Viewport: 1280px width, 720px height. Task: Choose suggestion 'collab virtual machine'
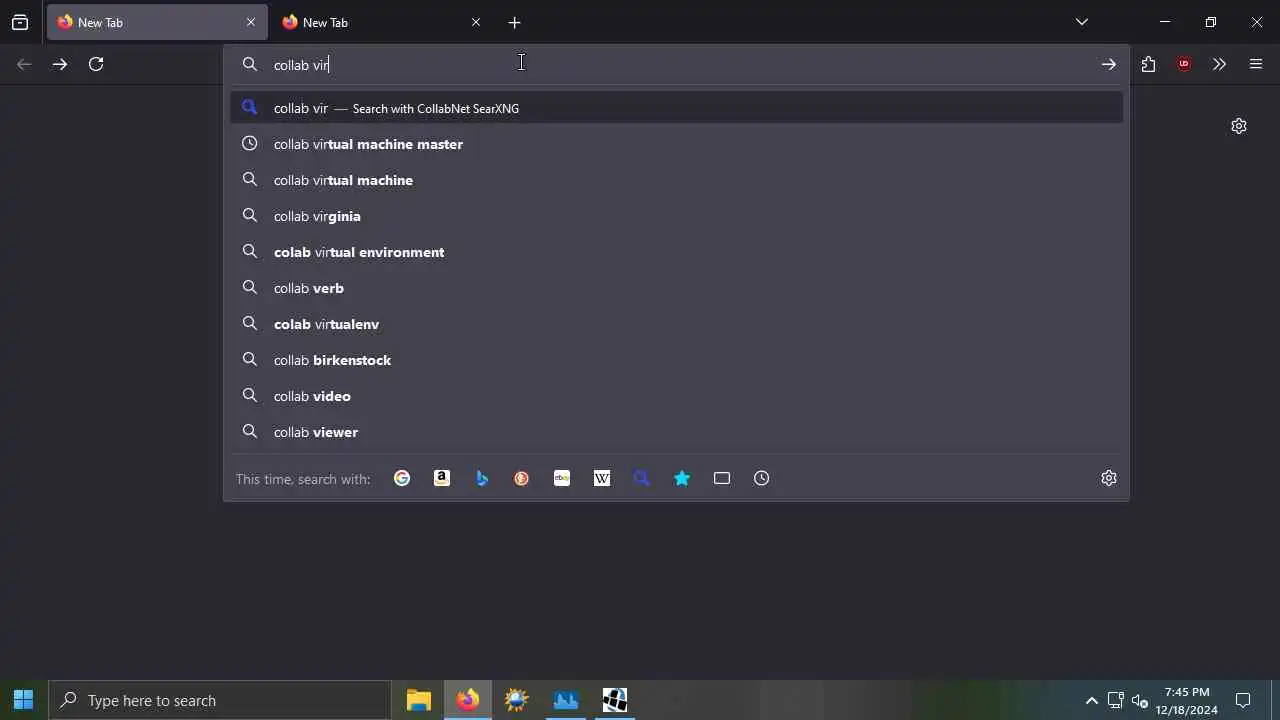[x=676, y=180]
